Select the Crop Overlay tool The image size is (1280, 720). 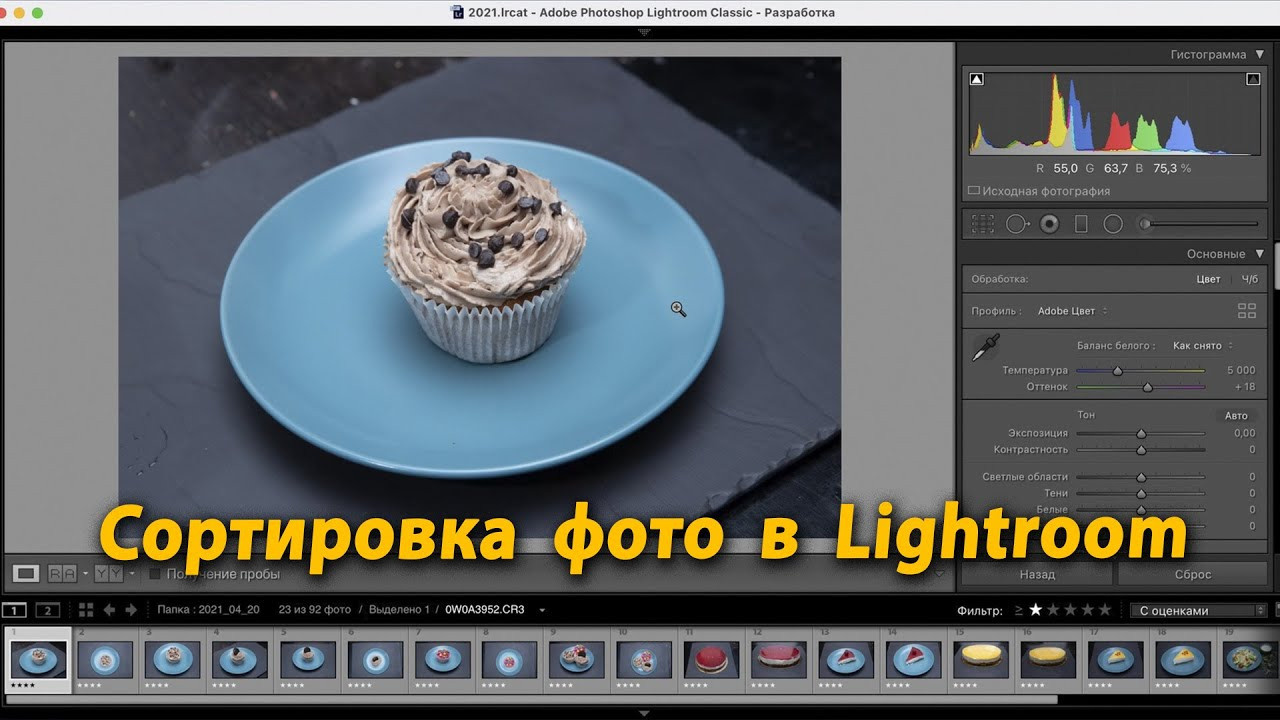983,223
